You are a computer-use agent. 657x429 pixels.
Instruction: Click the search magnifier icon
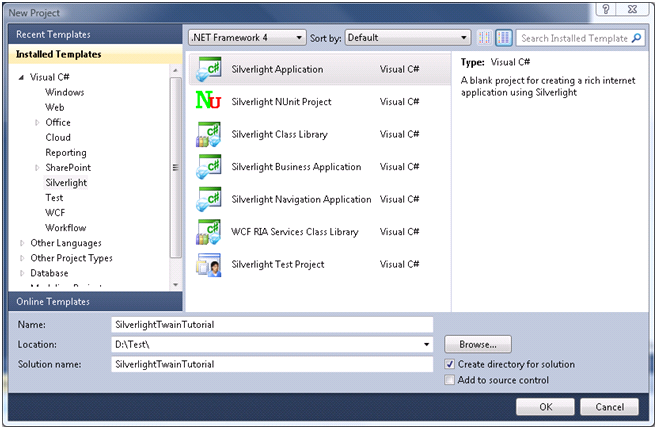636,38
